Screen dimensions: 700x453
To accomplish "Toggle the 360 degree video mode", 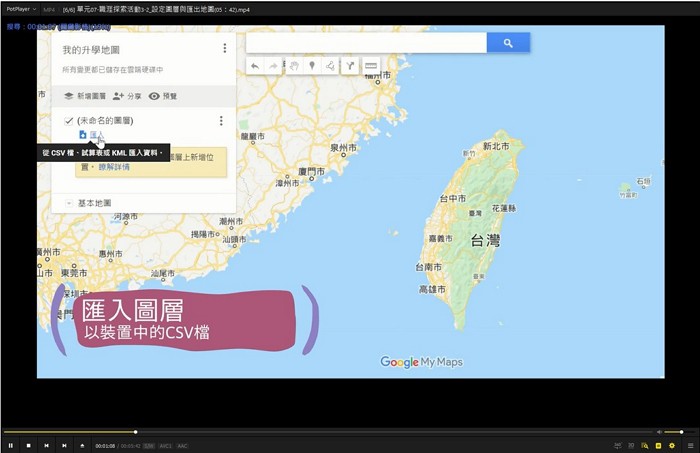I will point(619,445).
